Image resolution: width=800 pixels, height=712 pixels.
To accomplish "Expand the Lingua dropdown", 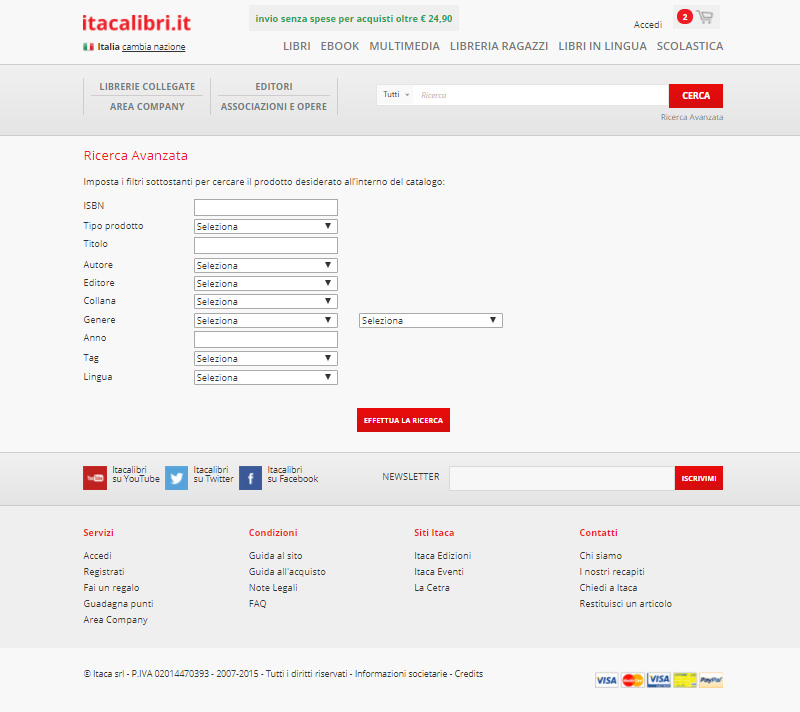I will pyautogui.click(x=266, y=377).
